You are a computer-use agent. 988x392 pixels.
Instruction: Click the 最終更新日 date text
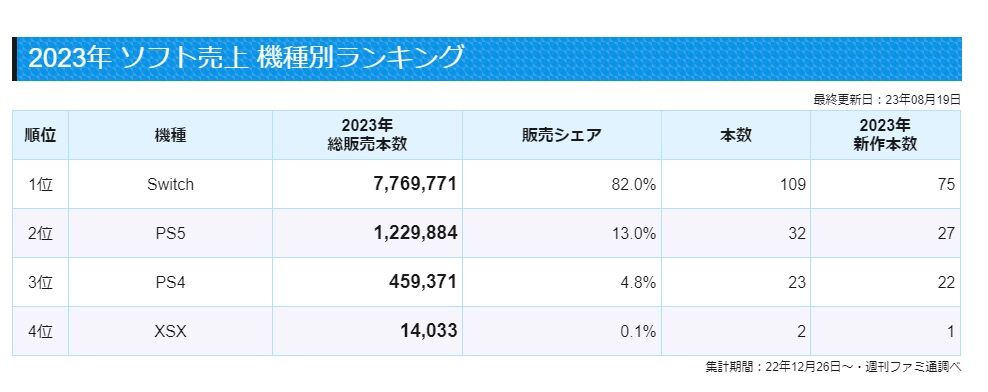point(887,100)
